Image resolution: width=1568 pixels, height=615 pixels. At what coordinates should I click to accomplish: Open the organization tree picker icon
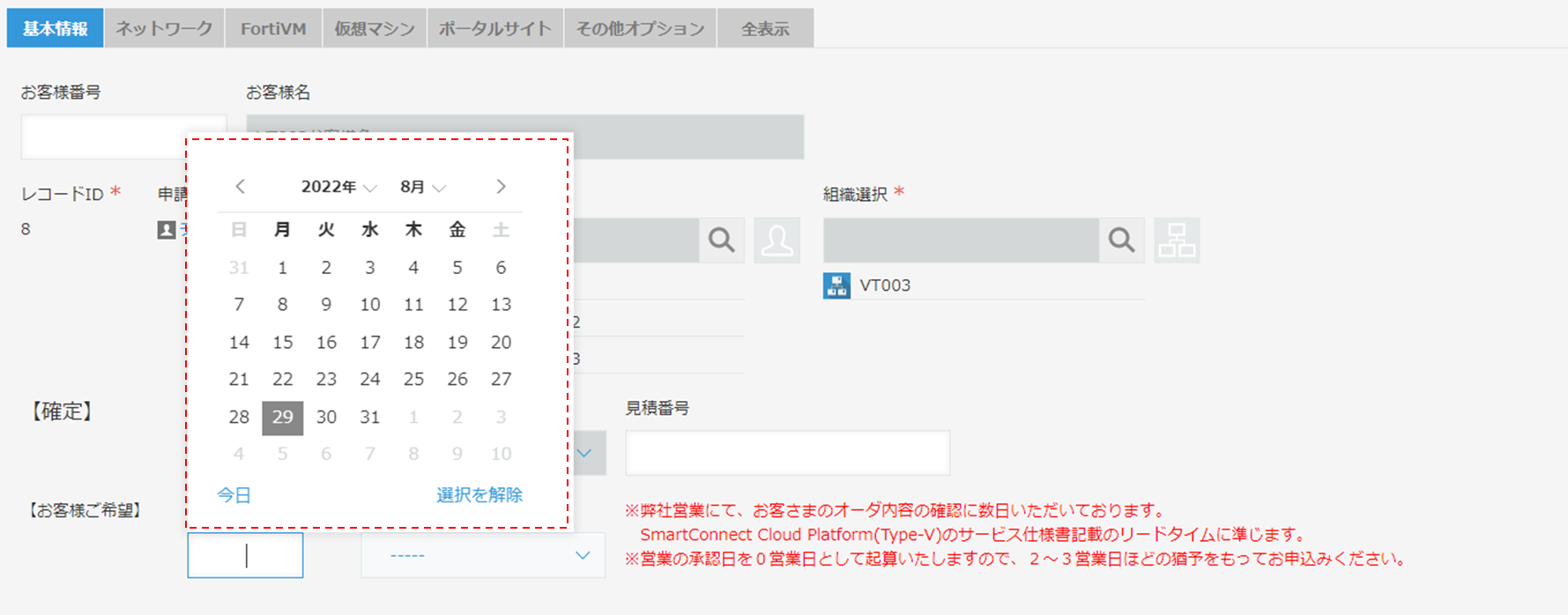click(x=1178, y=241)
